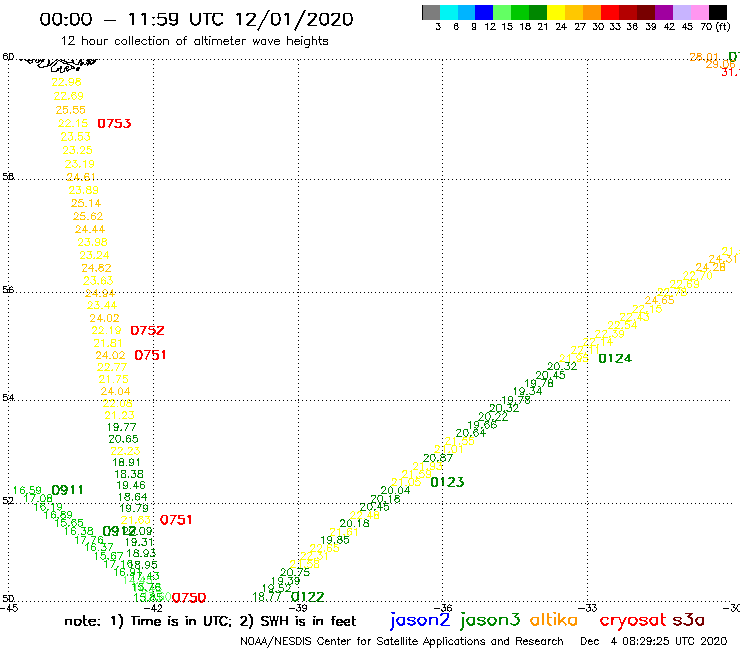Viewport: 740px width, 650px height.
Task: Select the altika satellite label
Action: (x=554, y=620)
